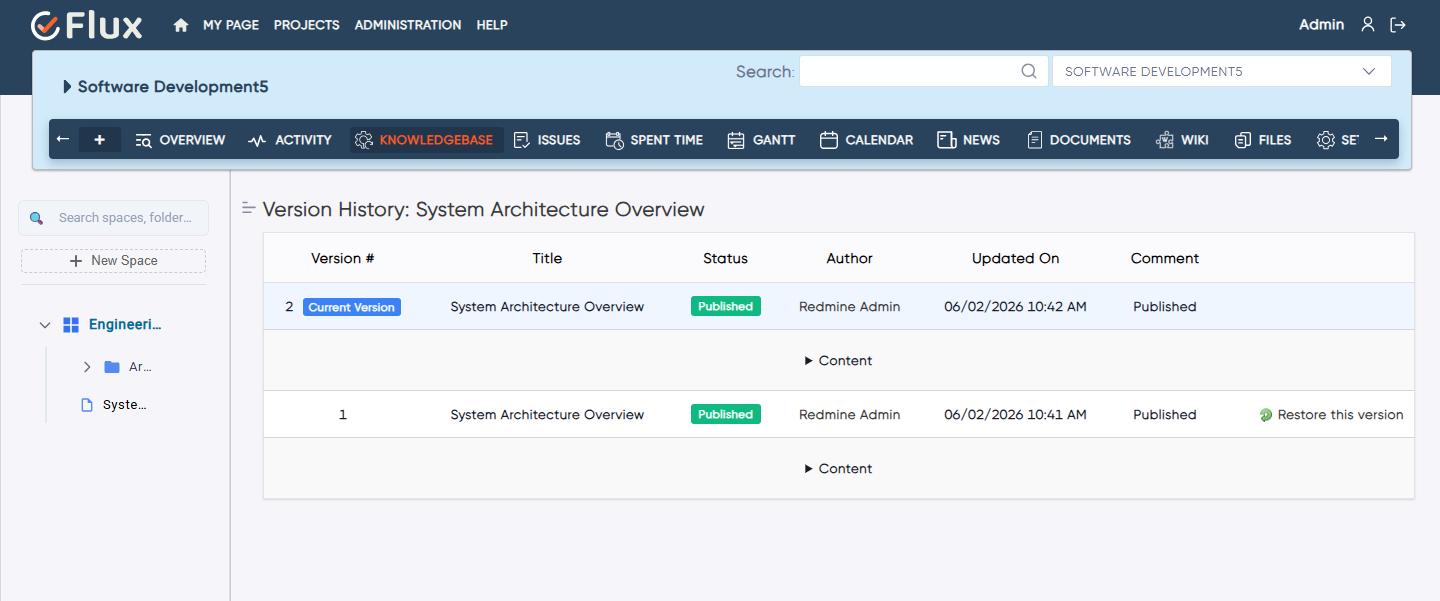Viewport: 1440px width, 601px height.
Task: Open PROJECTS menu
Action: (307, 25)
